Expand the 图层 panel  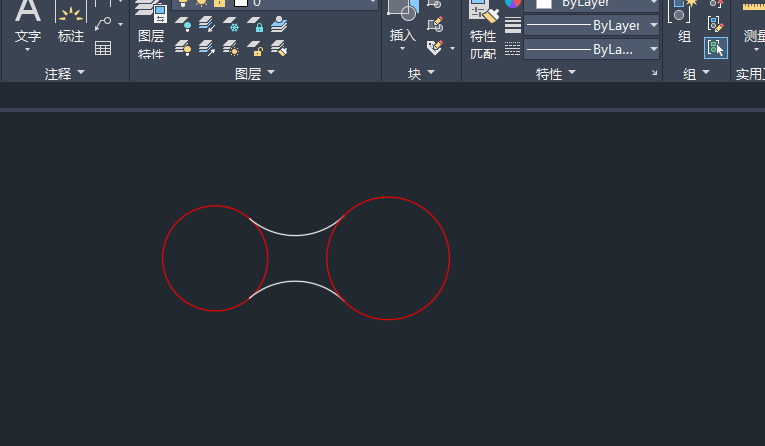coord(255,74)
